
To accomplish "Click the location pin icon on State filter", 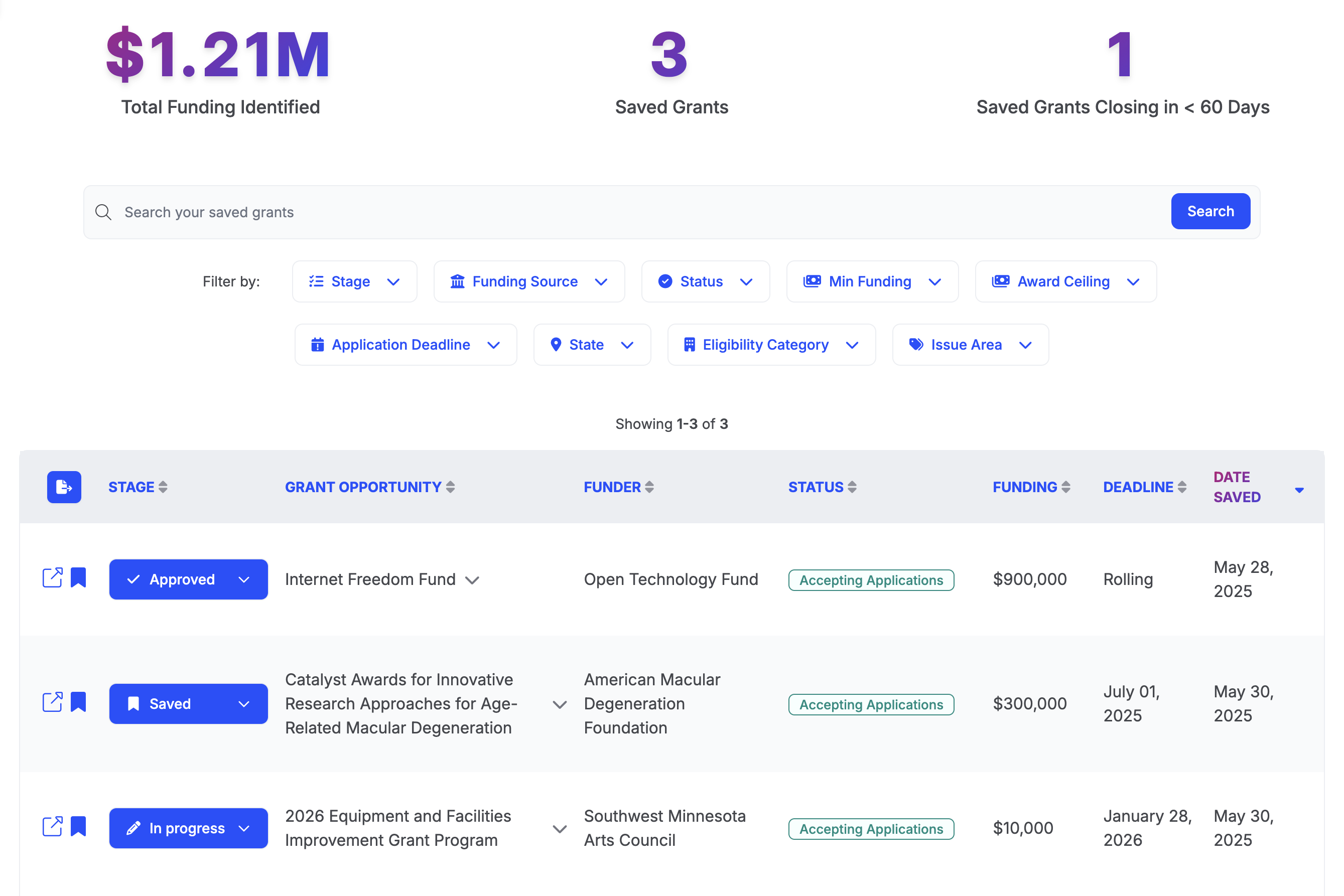I will coord(556,345).
